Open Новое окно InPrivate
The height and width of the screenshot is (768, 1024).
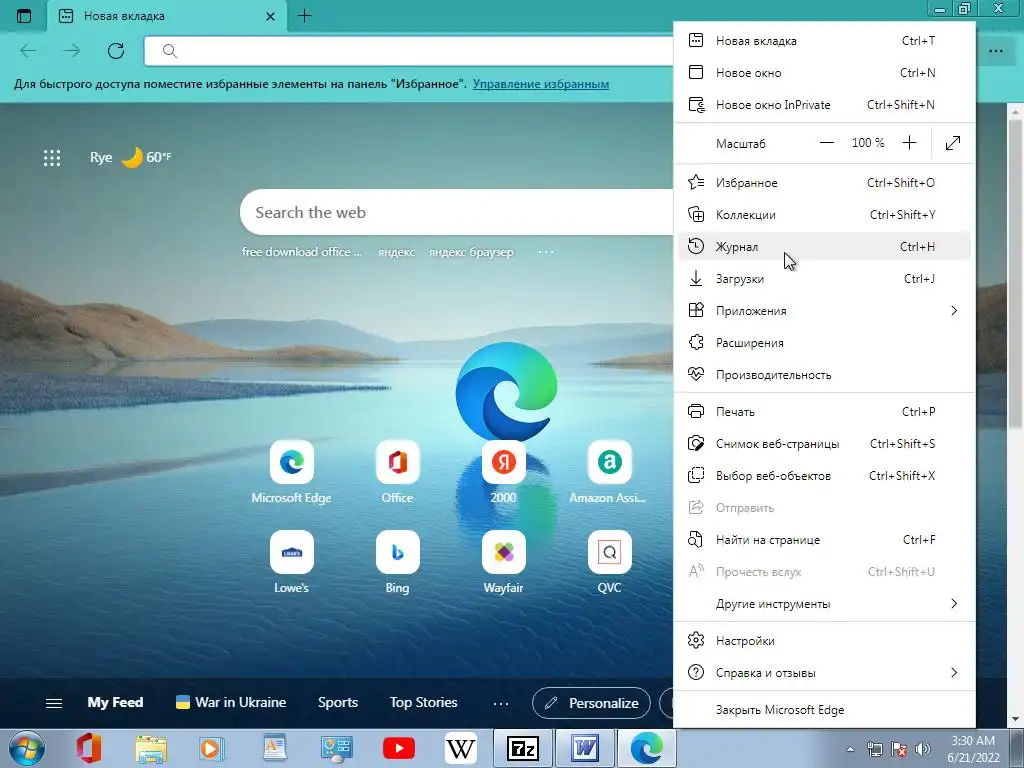pyautogui.click(x=824, y=104)
